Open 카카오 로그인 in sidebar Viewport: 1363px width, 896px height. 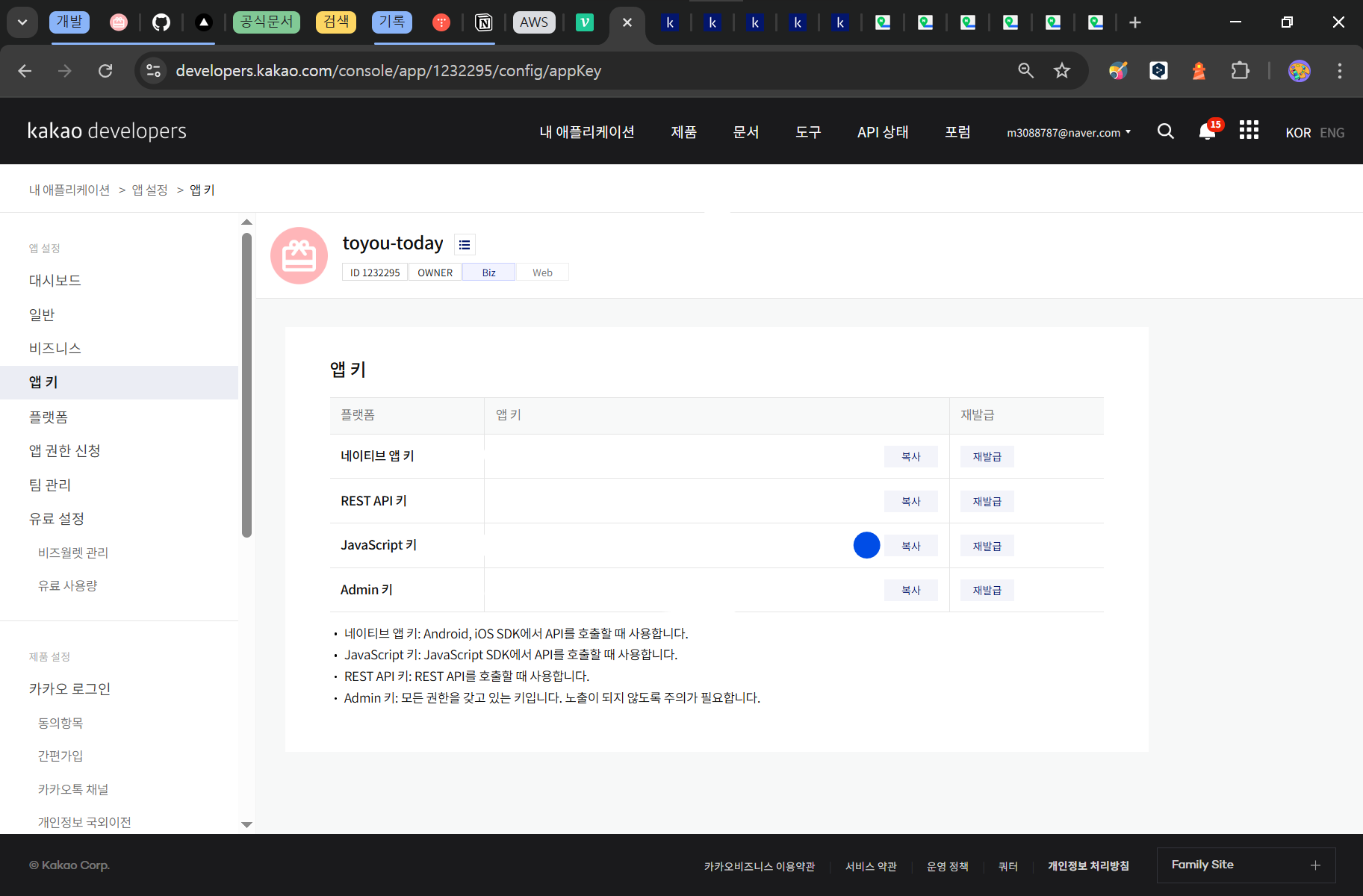(x=69, y=688)
